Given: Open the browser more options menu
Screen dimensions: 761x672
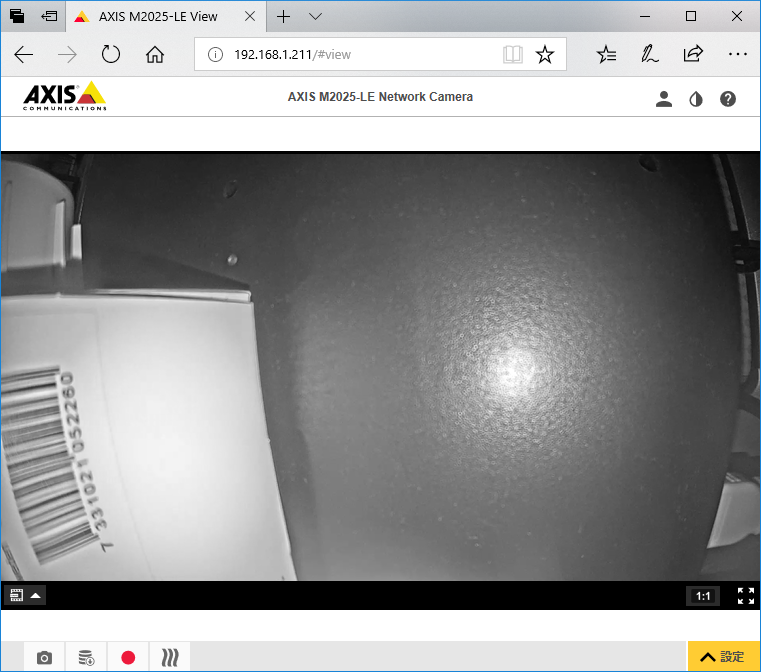Looking at the screenshot, I should 738,54.
